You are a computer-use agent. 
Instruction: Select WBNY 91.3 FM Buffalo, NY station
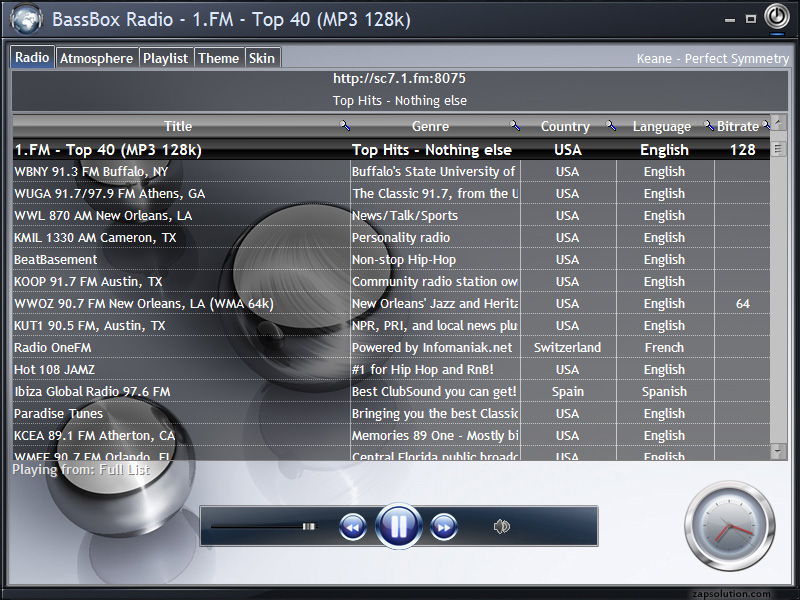[391, 171]
